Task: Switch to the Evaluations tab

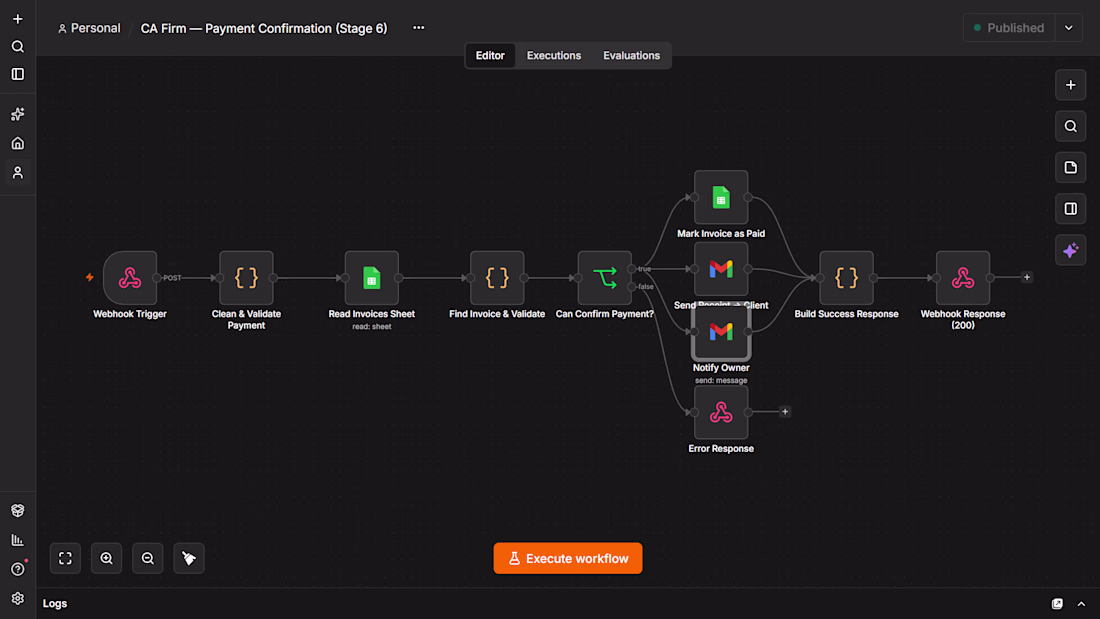Action: tap(631, 55)
